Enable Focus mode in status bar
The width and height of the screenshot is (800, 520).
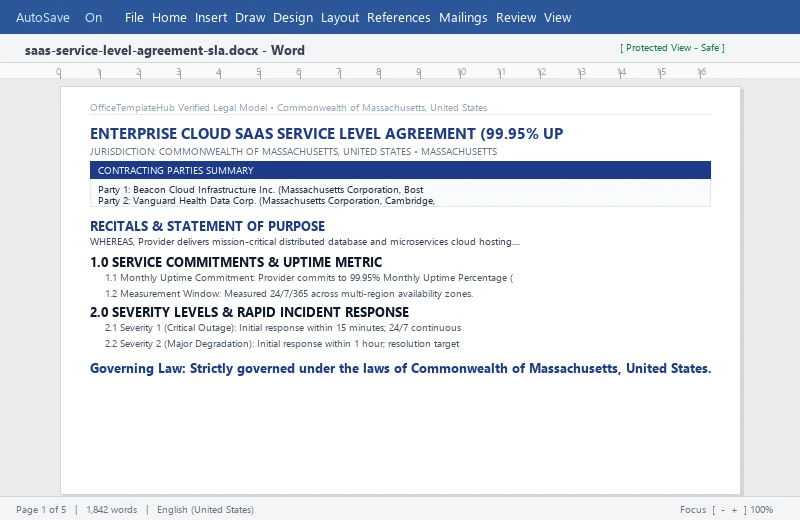click(693, 509)
